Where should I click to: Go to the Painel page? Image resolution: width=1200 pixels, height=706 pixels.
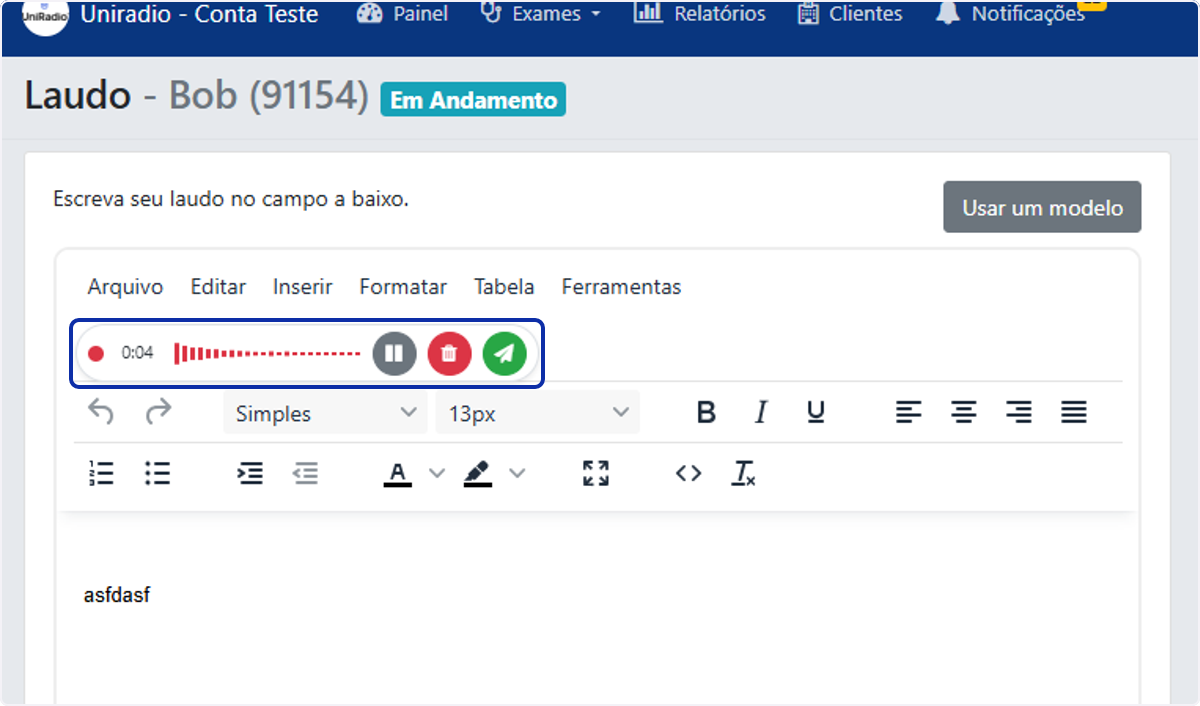[x=402, y=14]
